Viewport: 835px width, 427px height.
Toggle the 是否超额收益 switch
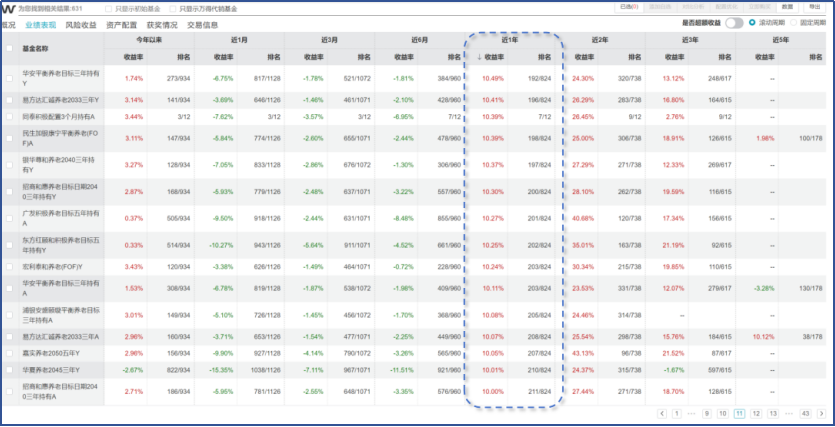coord(734,23)
